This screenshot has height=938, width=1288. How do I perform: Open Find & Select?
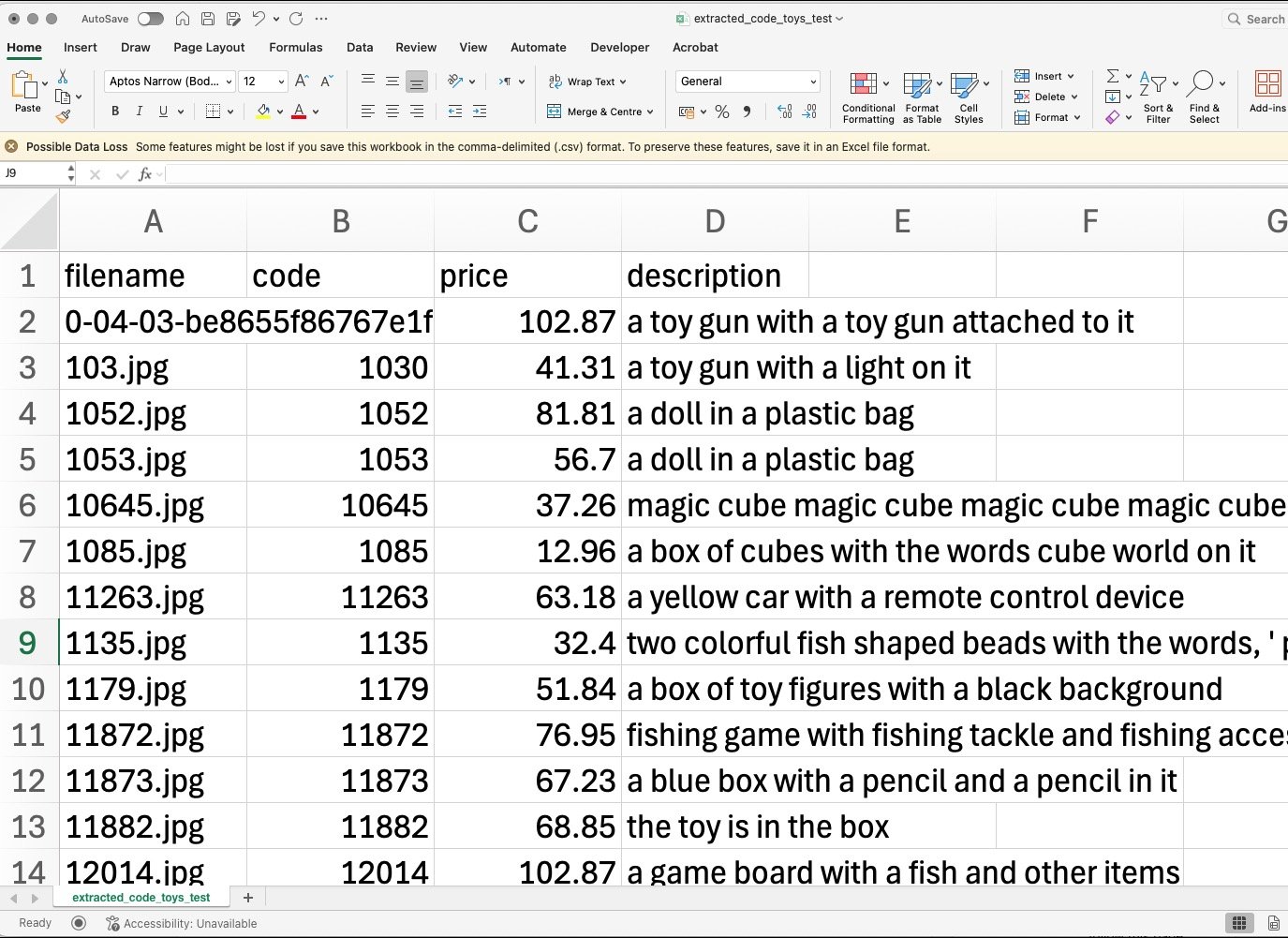1204,97
